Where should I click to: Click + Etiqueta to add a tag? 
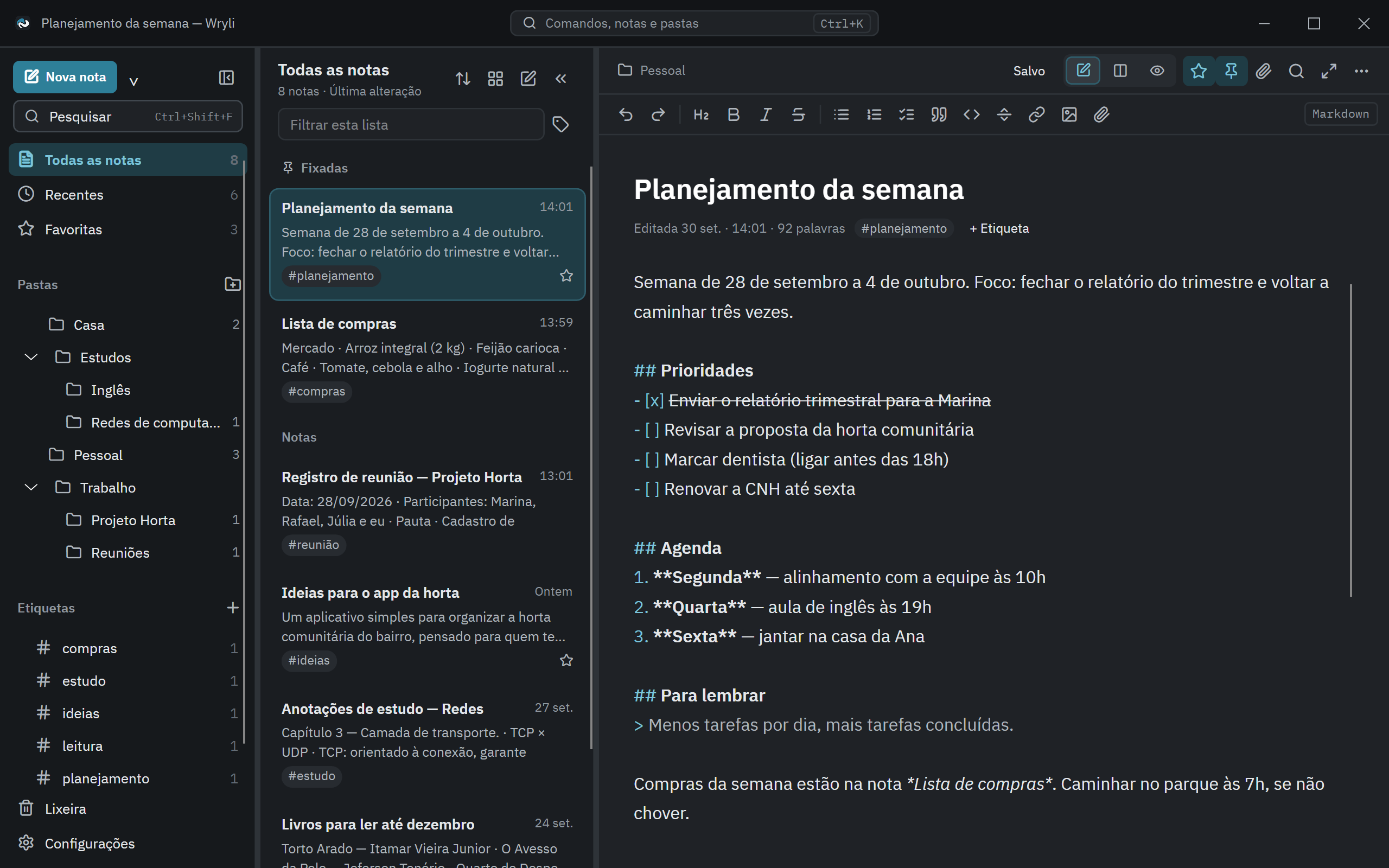pos(999,228)
